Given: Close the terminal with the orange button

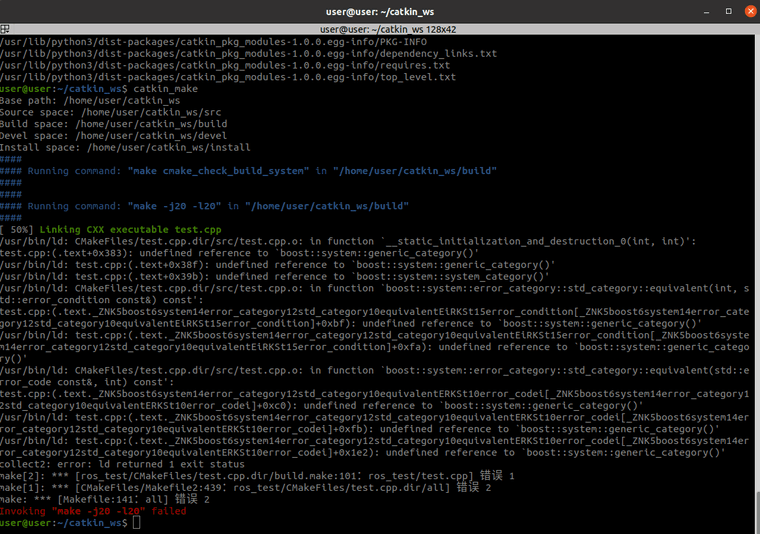Looking at the screenshot, I should [x=750, y=11].
